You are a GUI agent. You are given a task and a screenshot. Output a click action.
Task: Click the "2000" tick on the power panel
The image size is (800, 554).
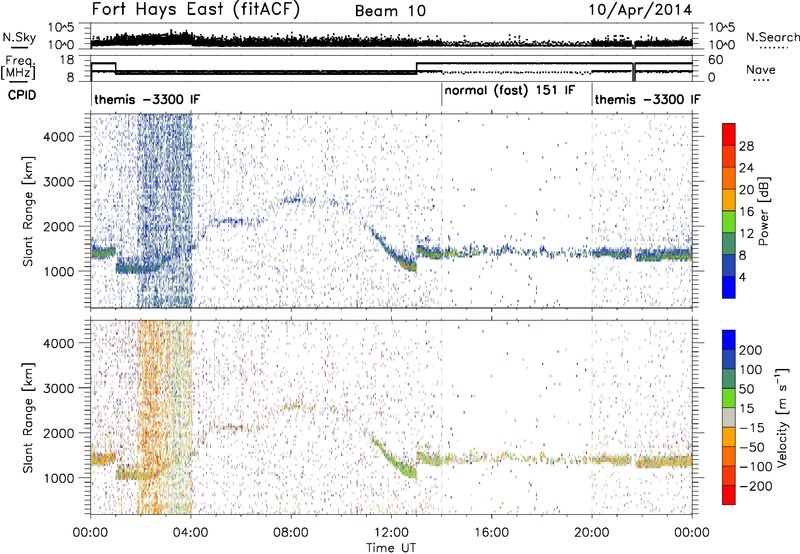pos(58,226)
